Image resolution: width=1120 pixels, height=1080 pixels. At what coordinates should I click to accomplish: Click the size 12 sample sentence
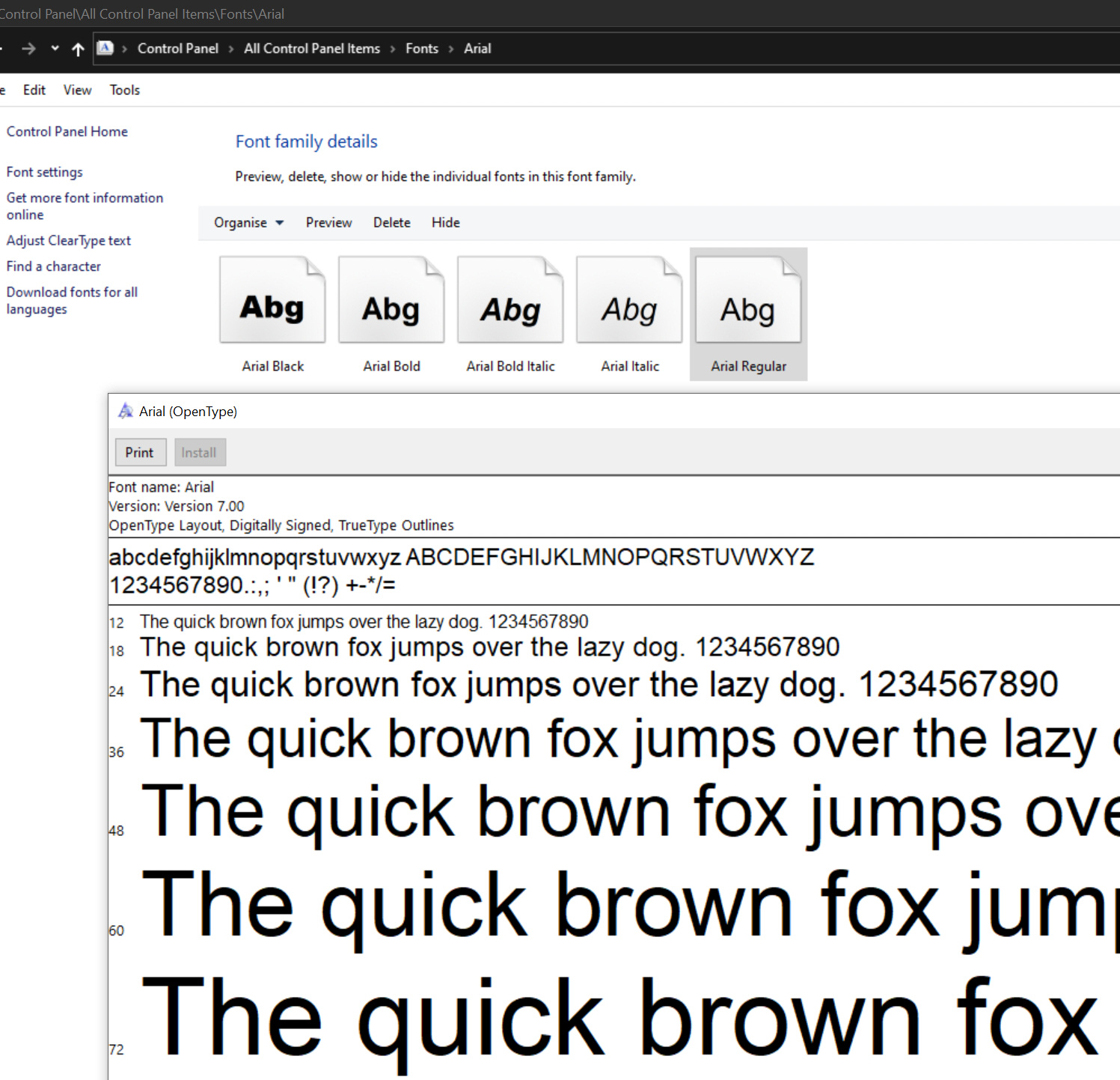(x=364, y=622)
